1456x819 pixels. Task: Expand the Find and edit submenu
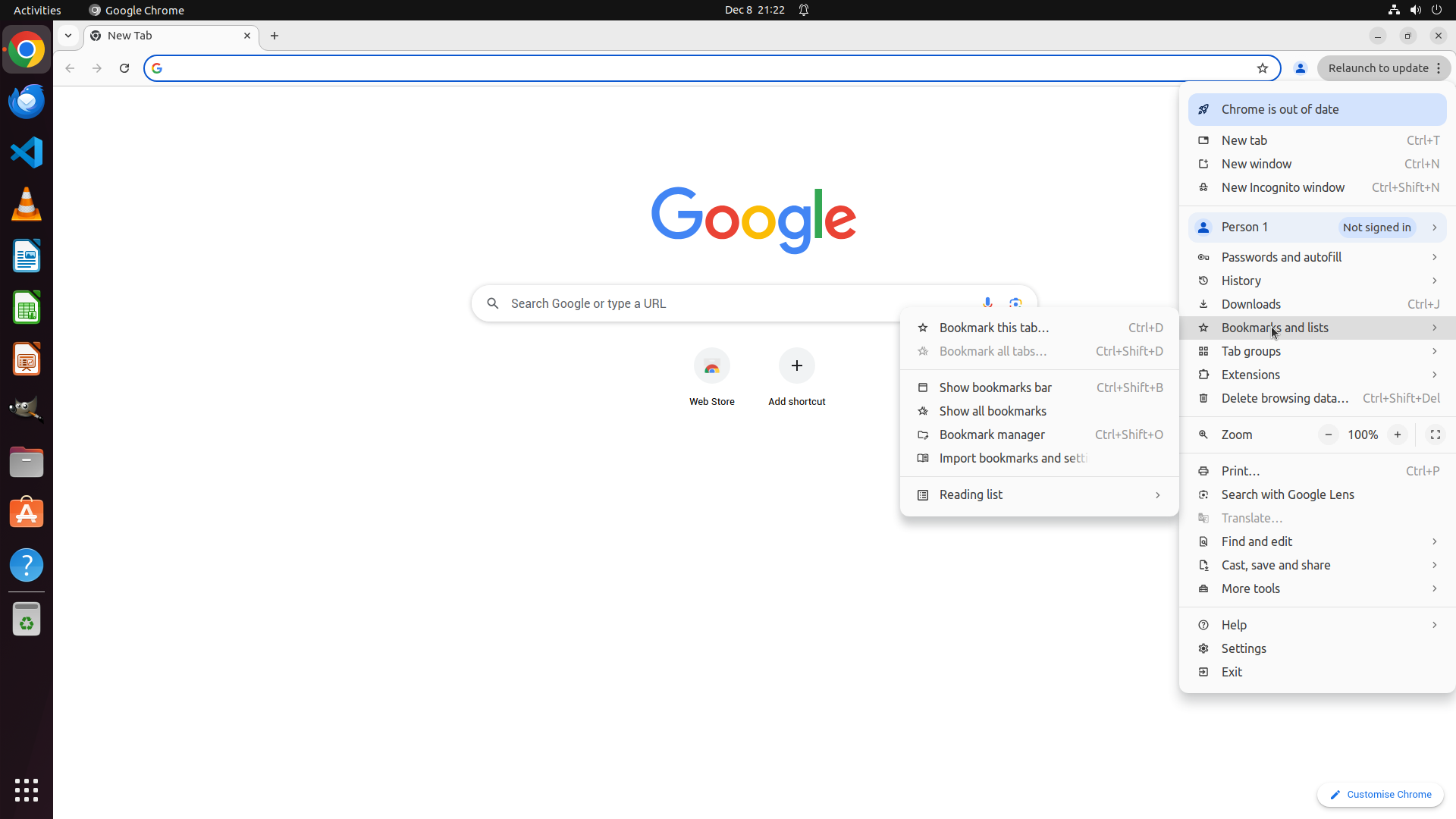pos(1317,541)
